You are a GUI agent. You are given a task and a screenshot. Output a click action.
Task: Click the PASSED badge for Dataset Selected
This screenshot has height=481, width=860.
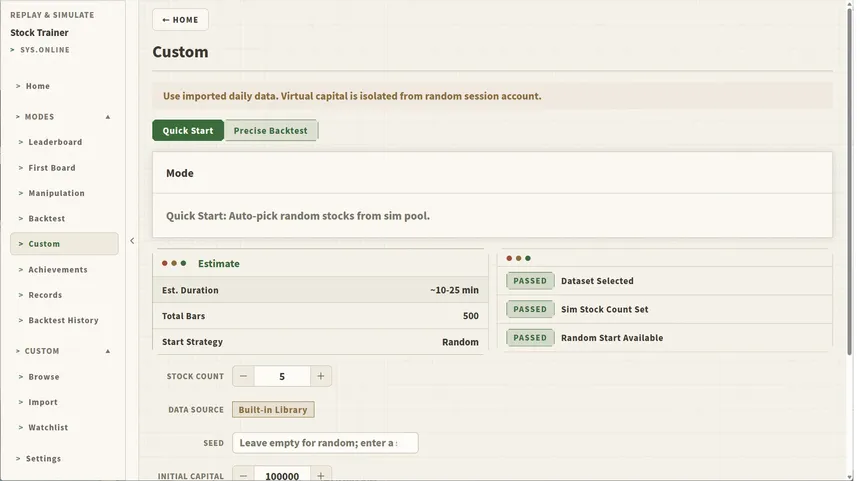click(x=530, y=281)
